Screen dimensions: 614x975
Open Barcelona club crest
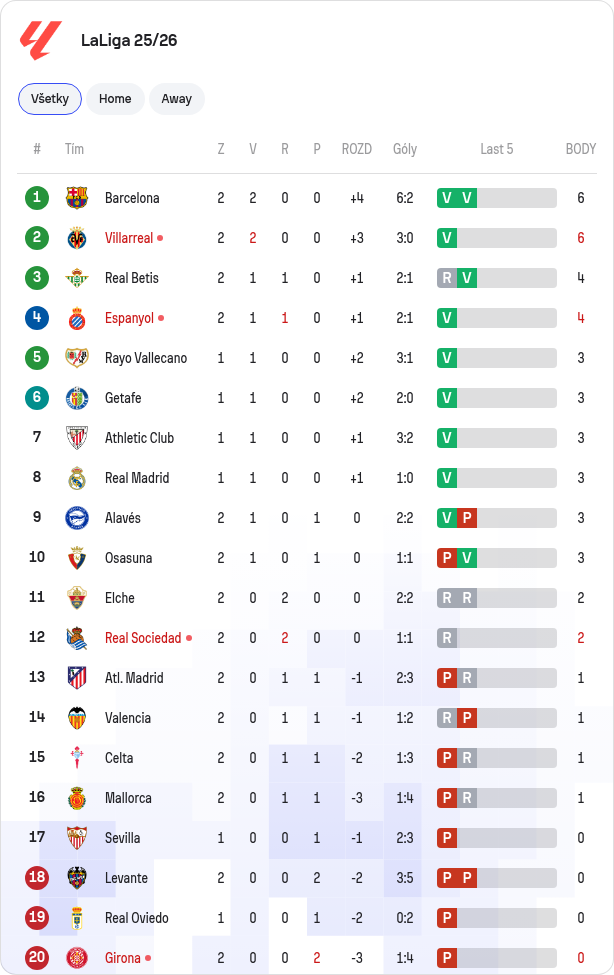(x=77, y=198)
